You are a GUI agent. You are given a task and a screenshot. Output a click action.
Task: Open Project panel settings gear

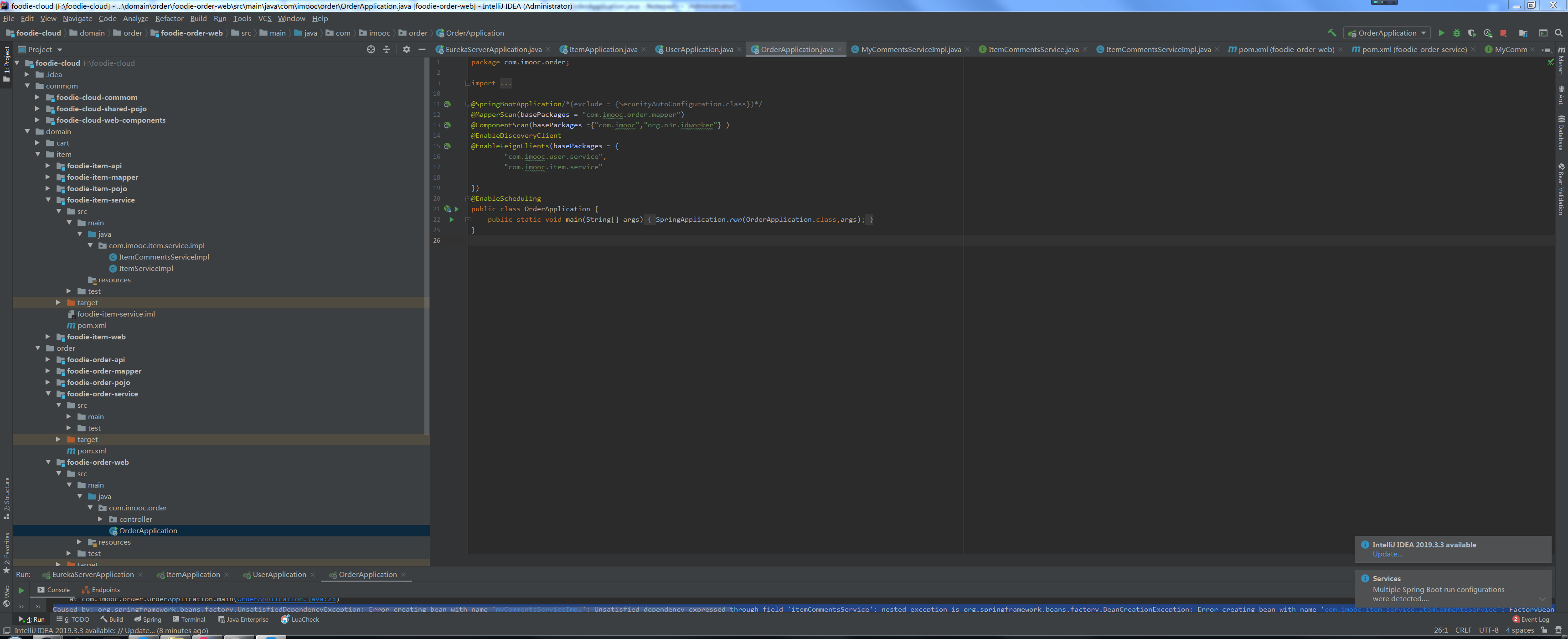(407, 49)
